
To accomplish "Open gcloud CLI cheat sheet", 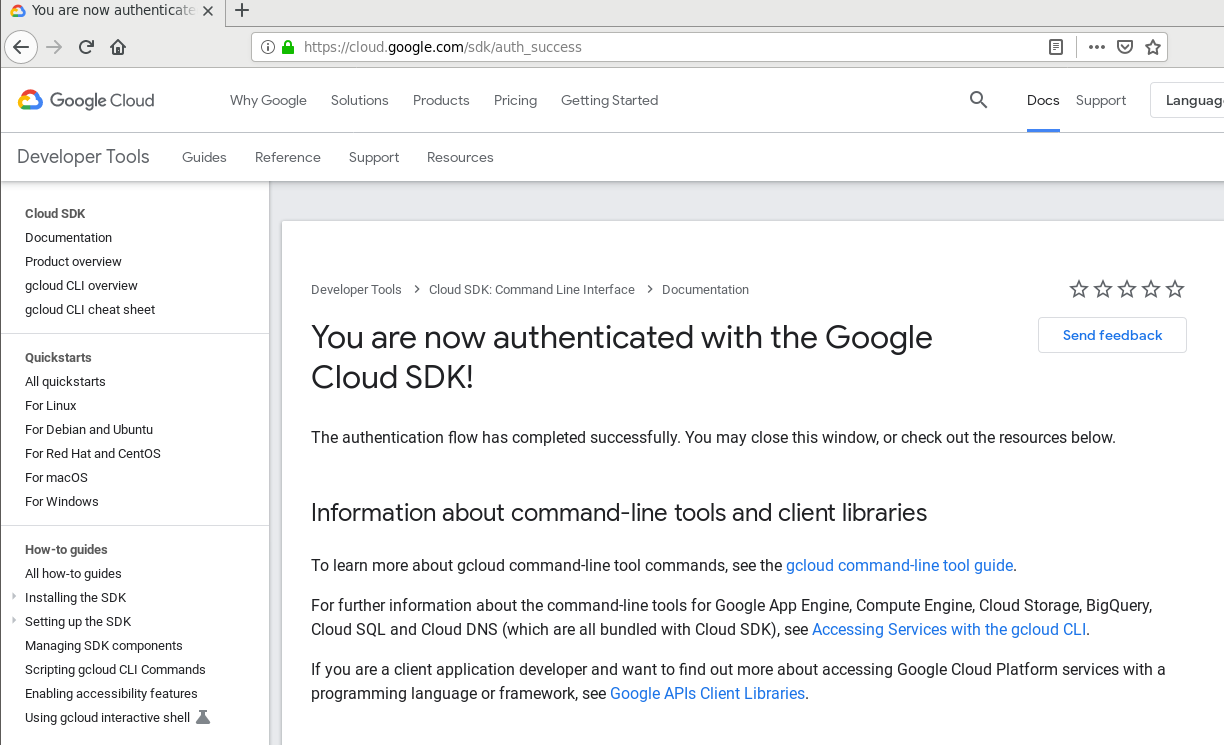I will pos(90,309).
